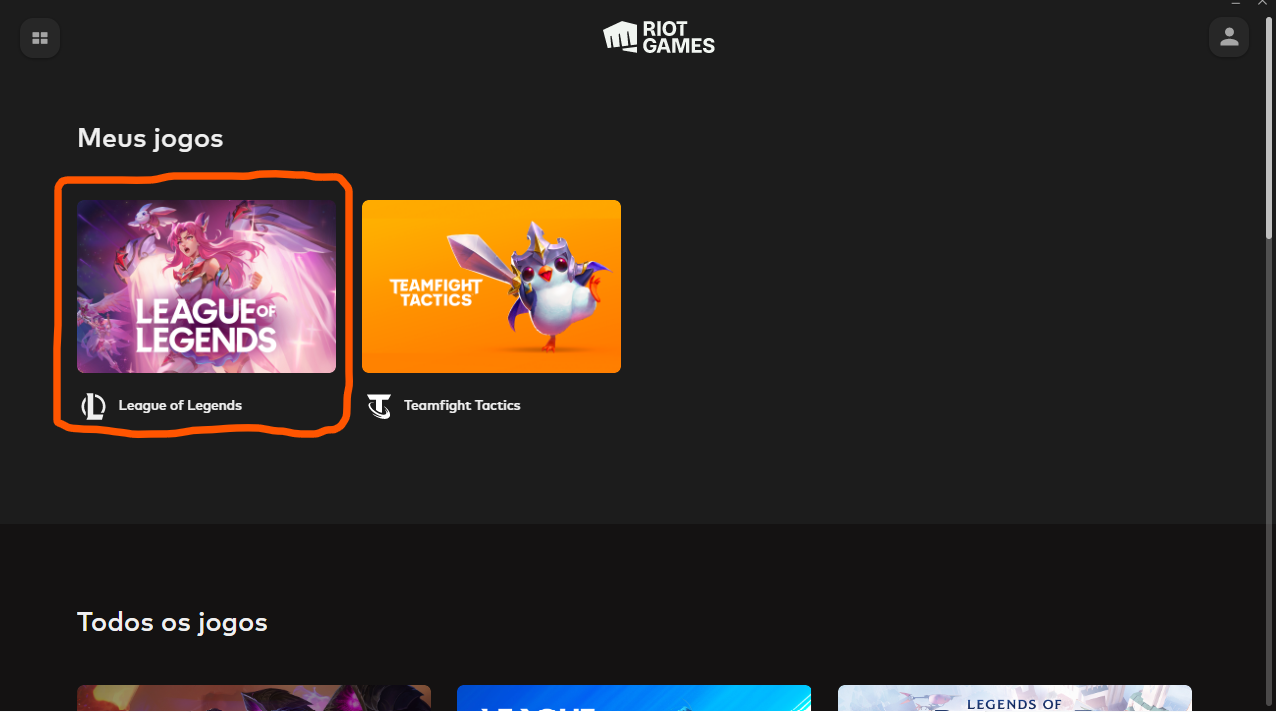Close the Riot client window
Screen dimensions: 1276x712
point(1262,5)
